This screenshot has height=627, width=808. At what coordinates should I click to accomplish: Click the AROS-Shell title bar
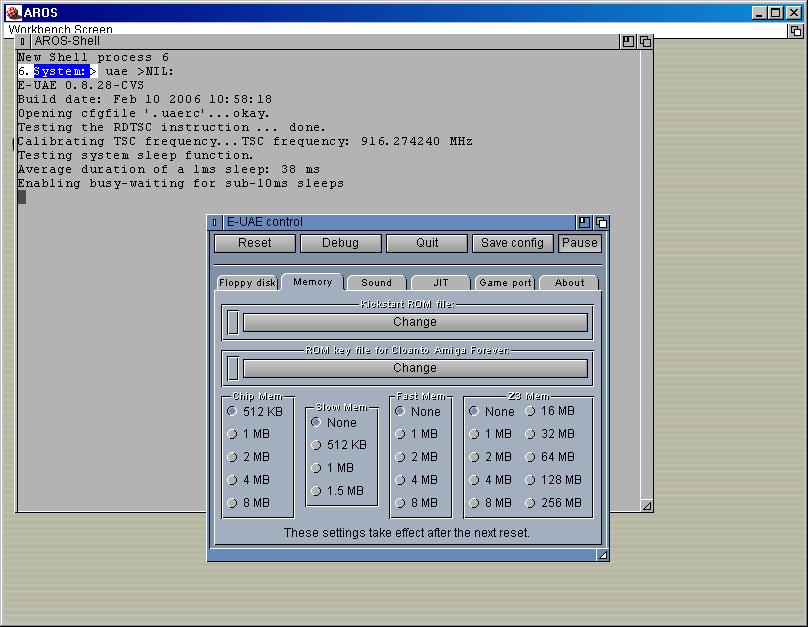(x=325, y=41)
